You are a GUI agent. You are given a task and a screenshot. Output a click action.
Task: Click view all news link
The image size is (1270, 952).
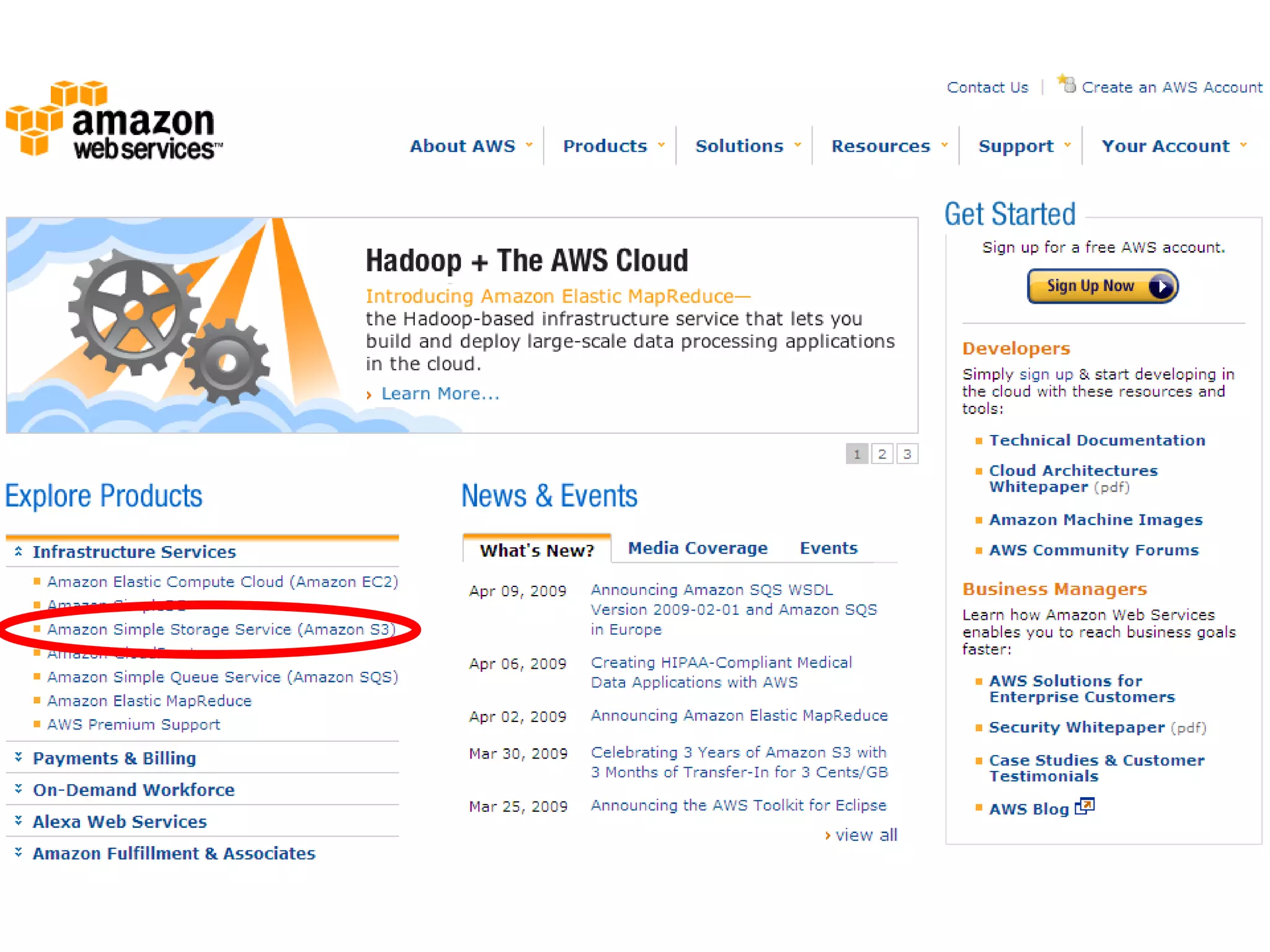point(866,835)
